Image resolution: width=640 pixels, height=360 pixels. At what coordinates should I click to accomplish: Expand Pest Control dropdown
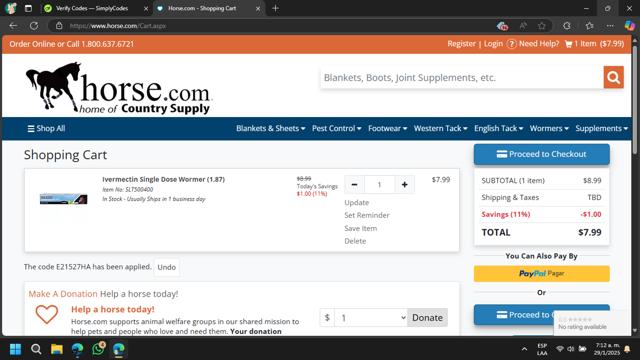click(336, 129)
